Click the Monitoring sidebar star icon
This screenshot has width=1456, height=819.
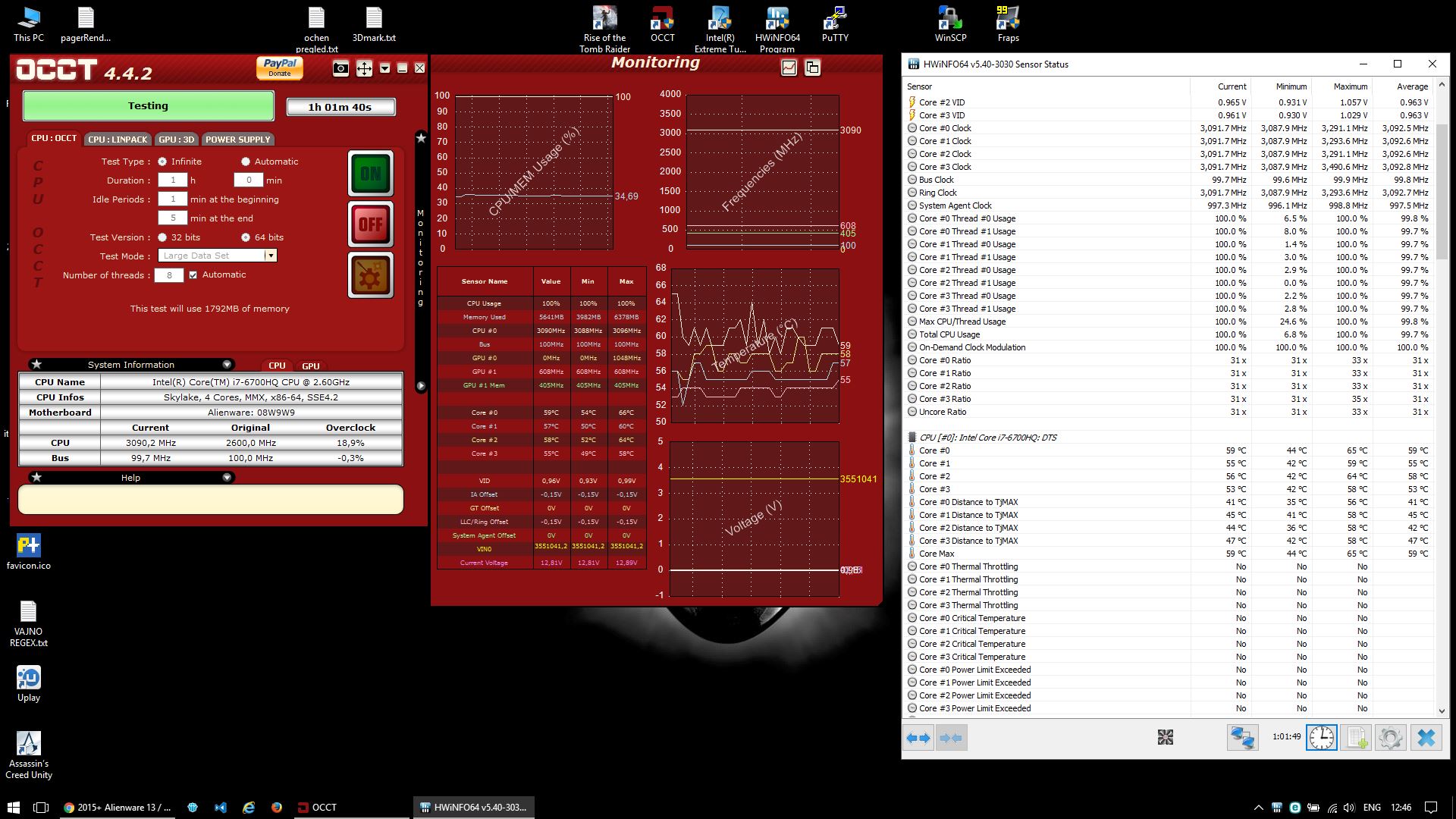click(x=421, y=138)
